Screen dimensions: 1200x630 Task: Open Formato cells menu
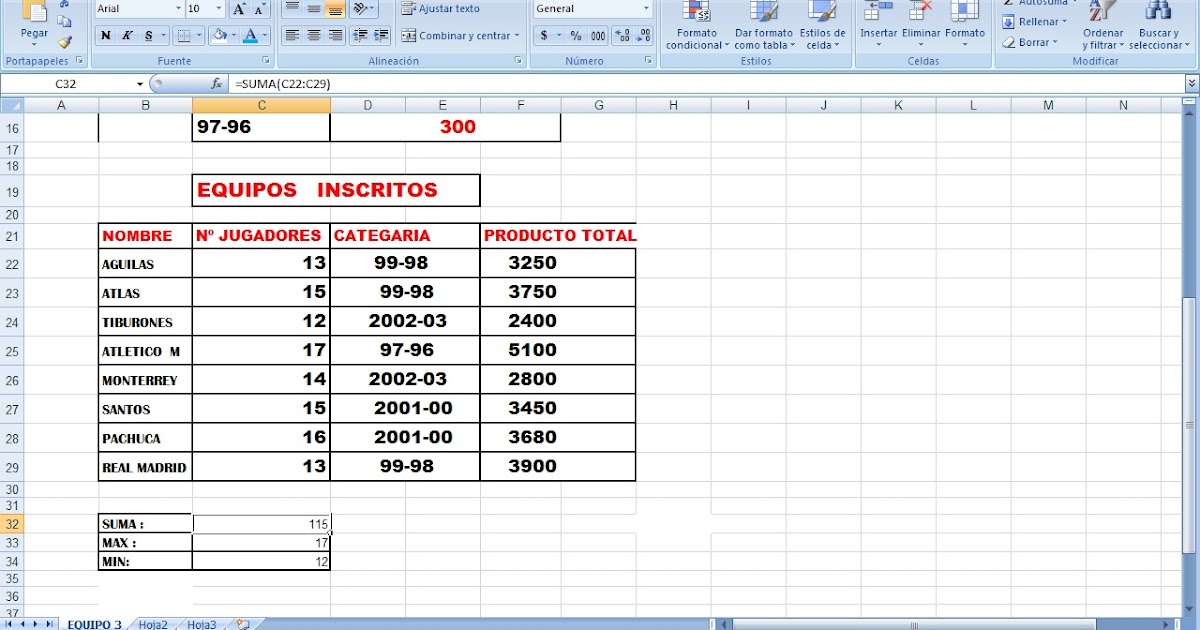point(965,22)
